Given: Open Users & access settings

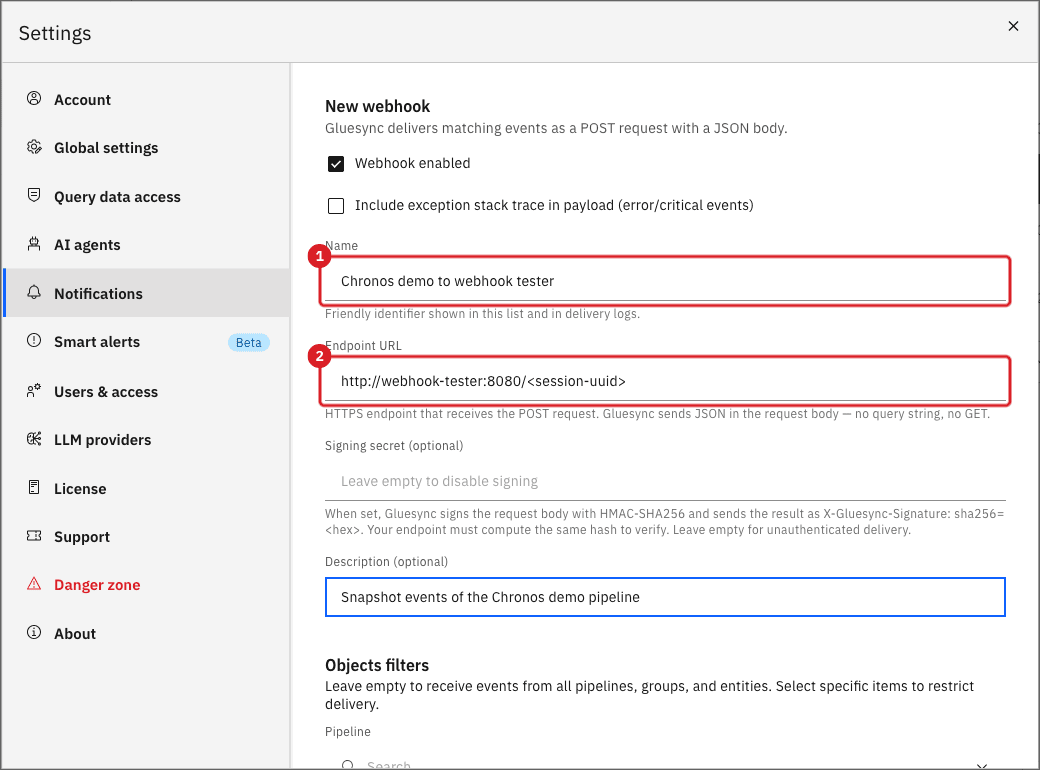Looking at the screenshot, I should [x=147, y=391].
